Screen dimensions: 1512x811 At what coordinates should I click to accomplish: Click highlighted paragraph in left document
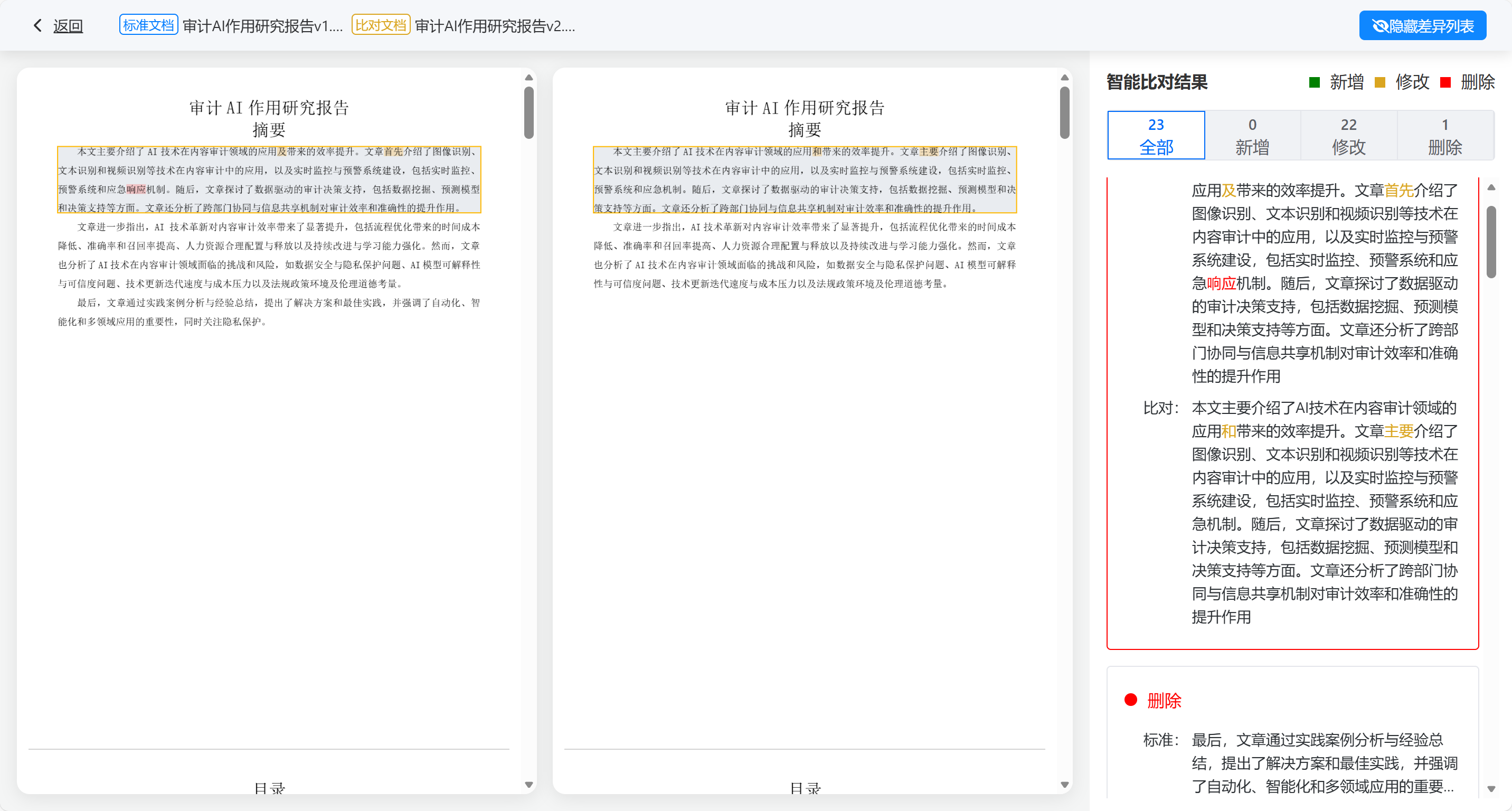point(269,180)
